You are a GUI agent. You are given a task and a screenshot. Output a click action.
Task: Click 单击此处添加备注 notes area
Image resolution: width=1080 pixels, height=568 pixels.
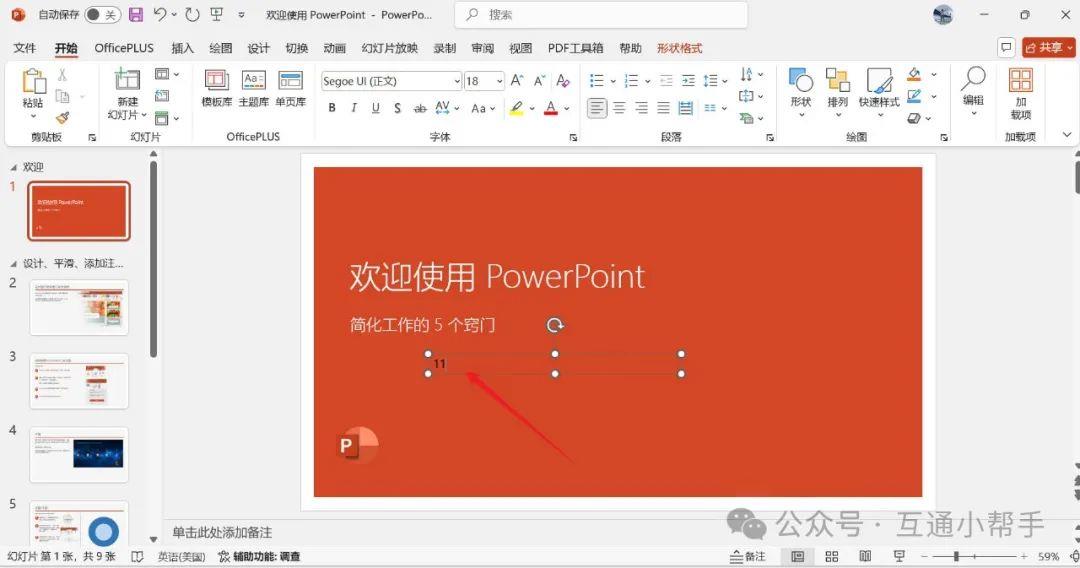[x=222, y=532]
